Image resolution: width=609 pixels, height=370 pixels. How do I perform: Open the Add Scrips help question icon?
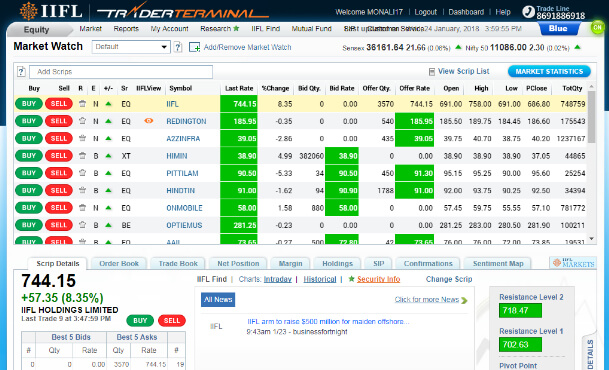pos(21,72)
